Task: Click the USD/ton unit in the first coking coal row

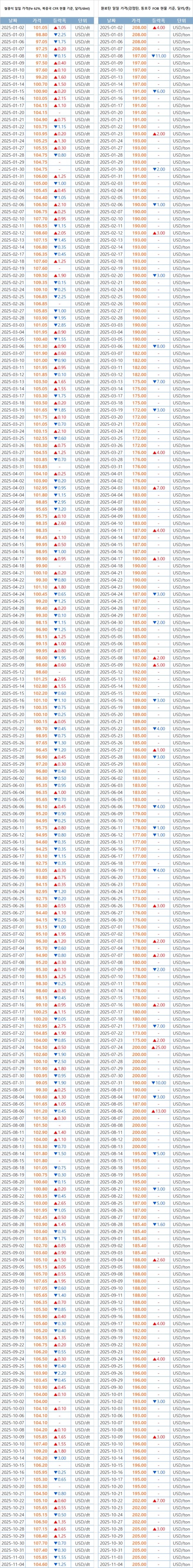Action: point(181,28)
